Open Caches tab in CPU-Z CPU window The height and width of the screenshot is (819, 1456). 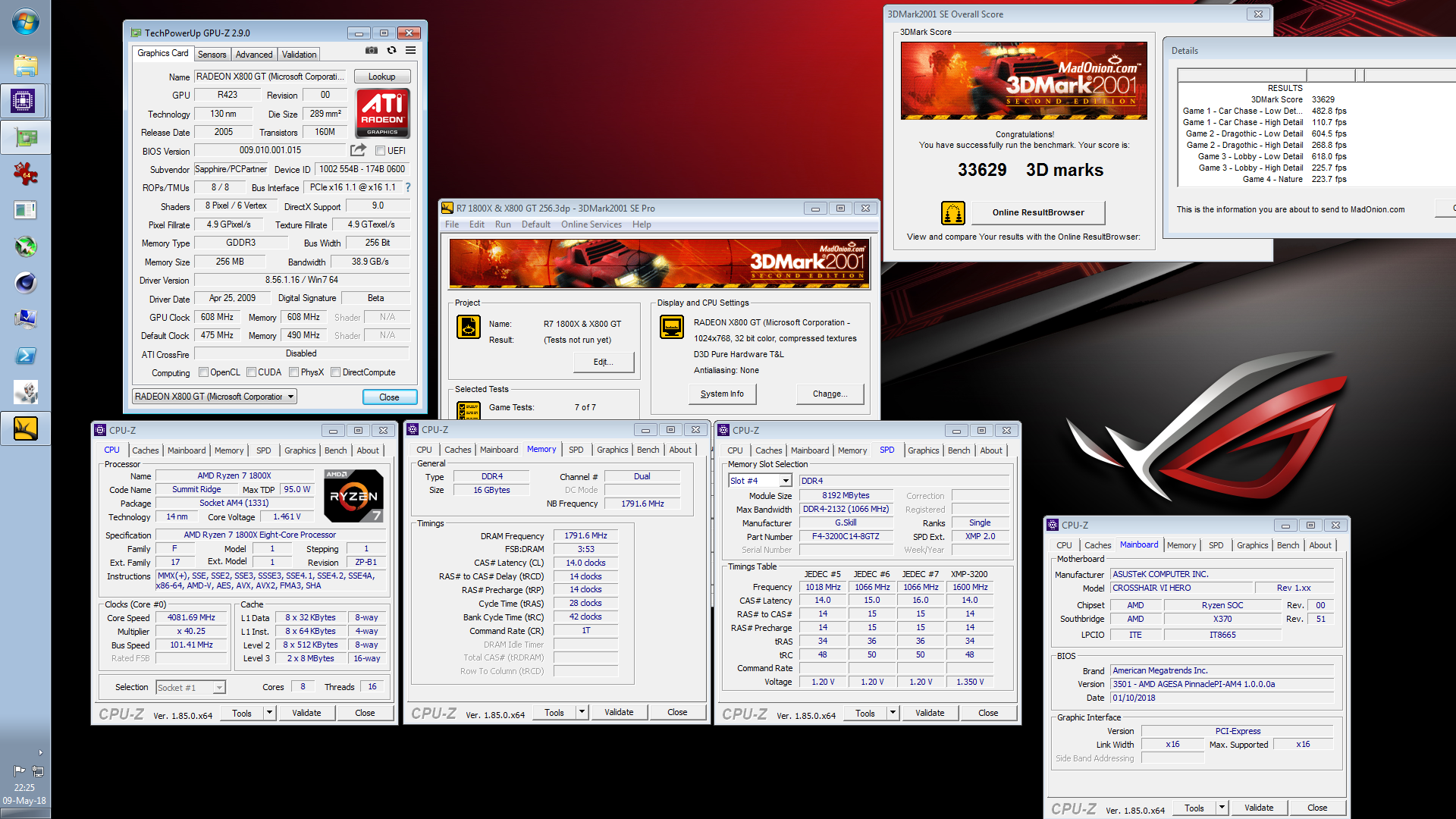pos(145,450)
